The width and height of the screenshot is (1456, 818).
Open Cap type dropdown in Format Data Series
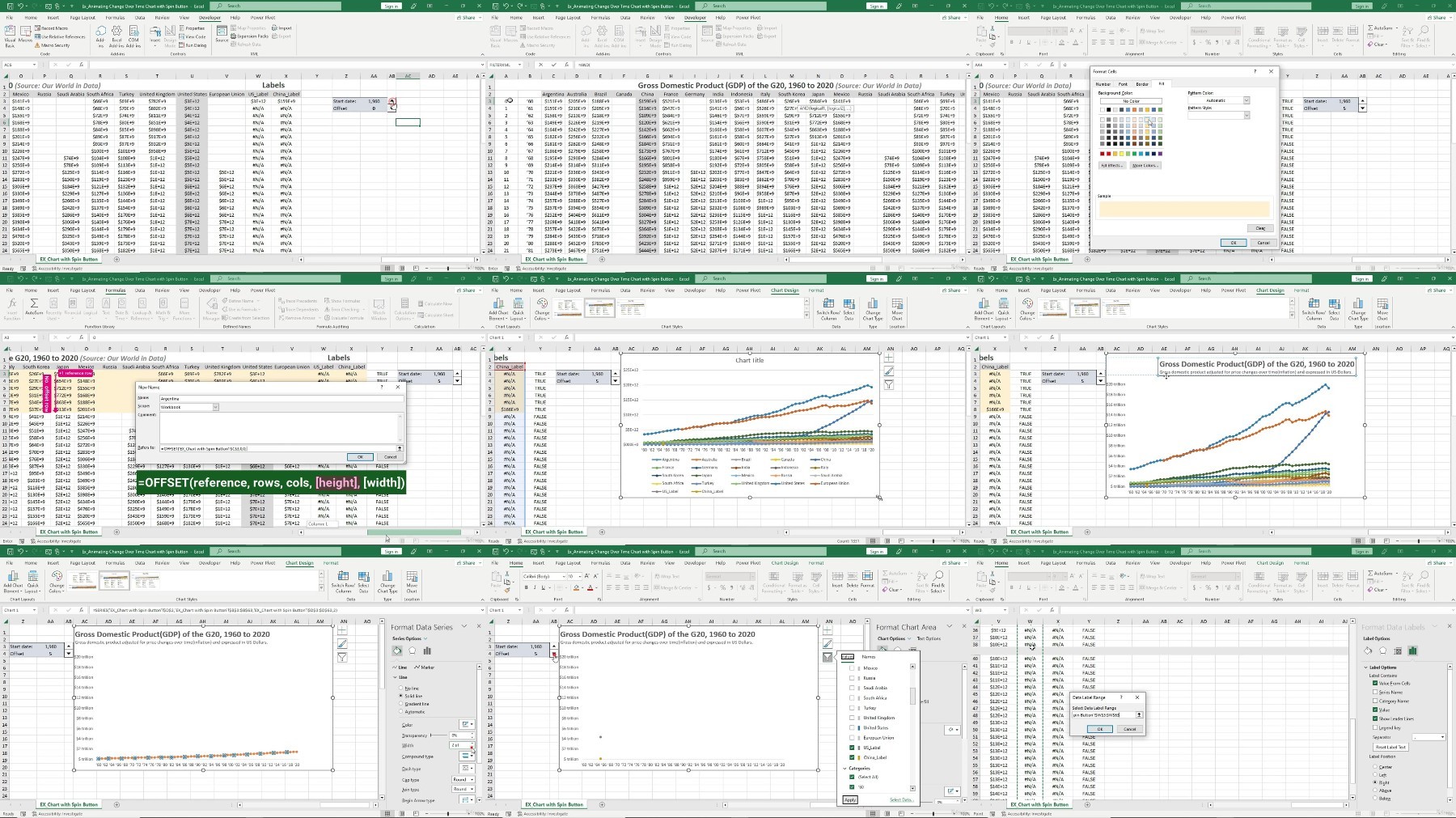pos(463,780)
